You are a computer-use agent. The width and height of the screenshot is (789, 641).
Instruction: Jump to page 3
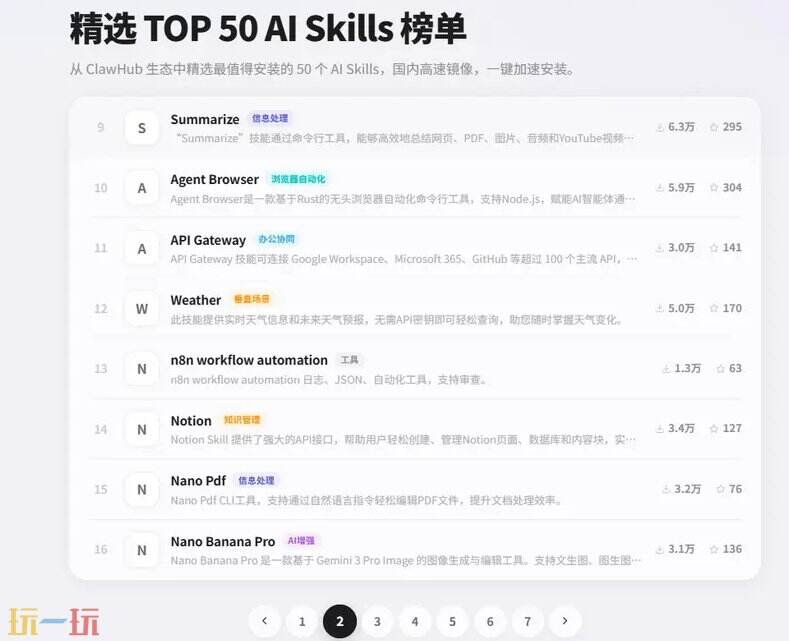point(377,621)
